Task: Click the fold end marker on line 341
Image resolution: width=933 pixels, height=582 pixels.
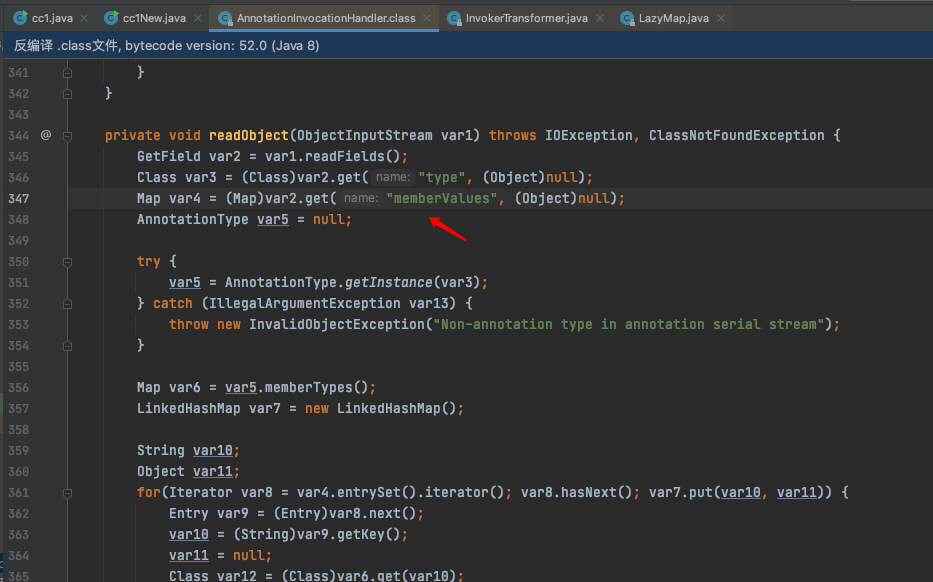Action: point(67,73)
